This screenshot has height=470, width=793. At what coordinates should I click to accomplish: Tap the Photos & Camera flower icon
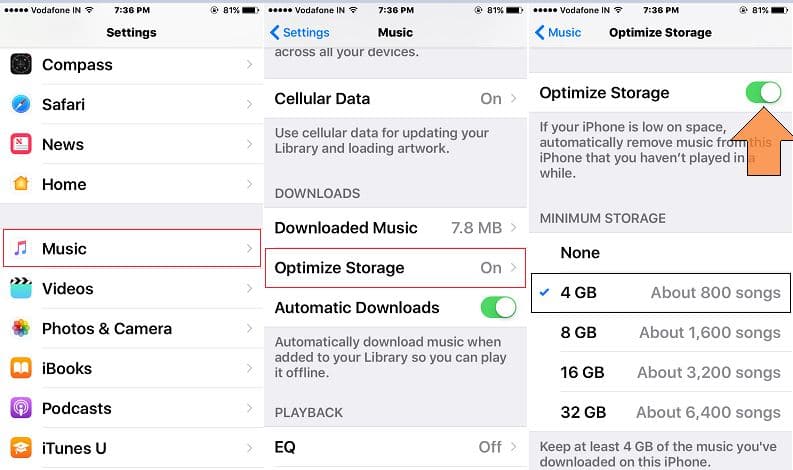pyautogui.click(x=21, y=328)
